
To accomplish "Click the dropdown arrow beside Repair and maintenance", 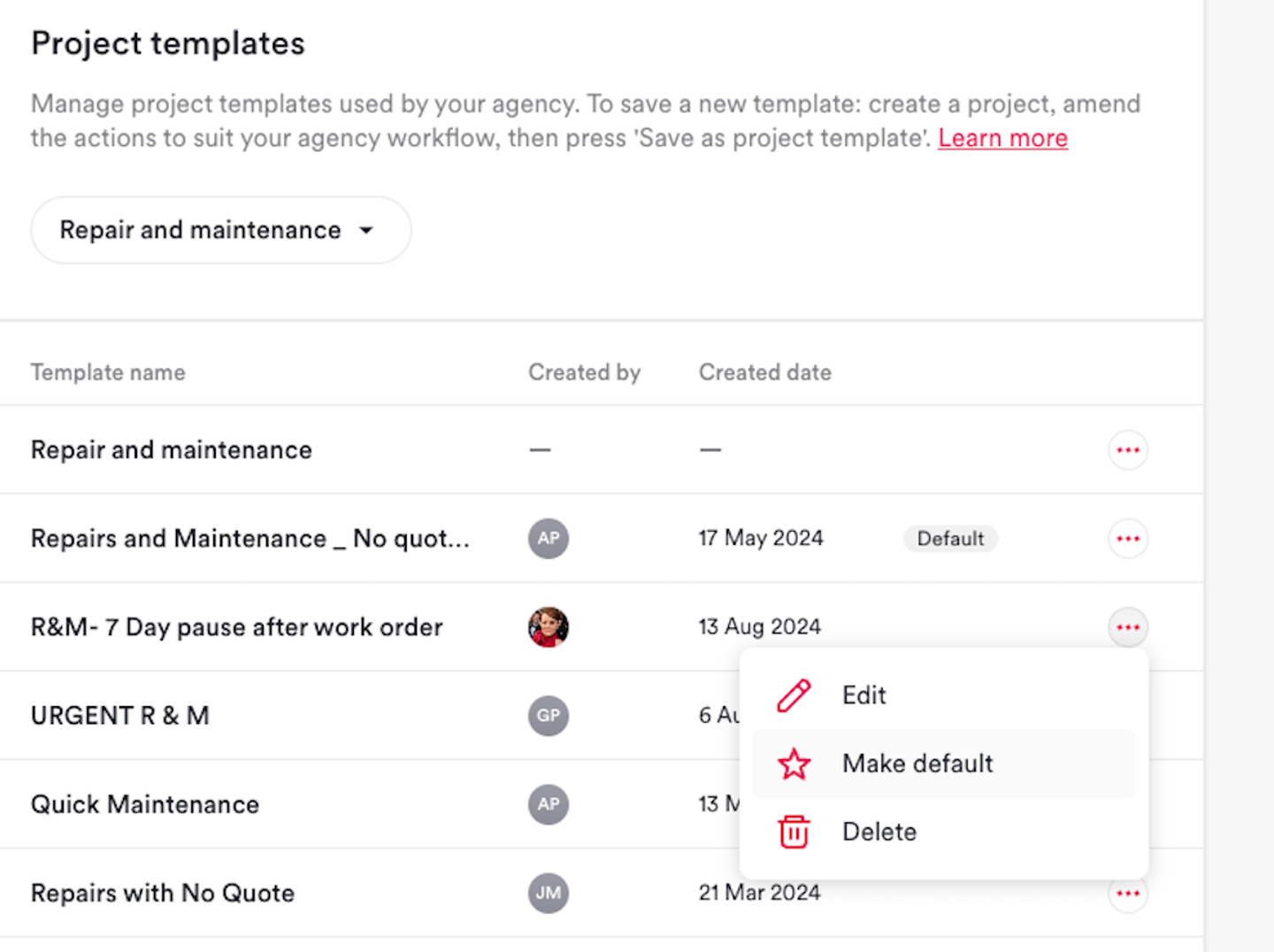I will click(366, 231).
